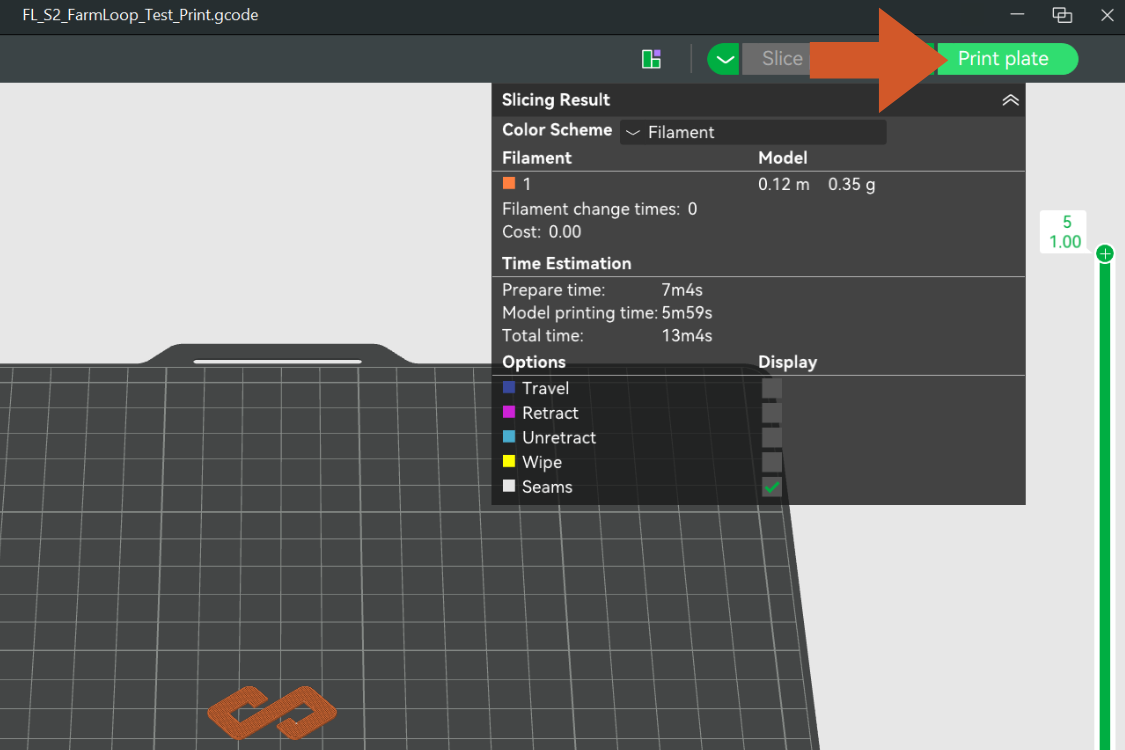1125x750 pixels.
Task: Click the 0.12 m filament length value
Action: (783, 184)
